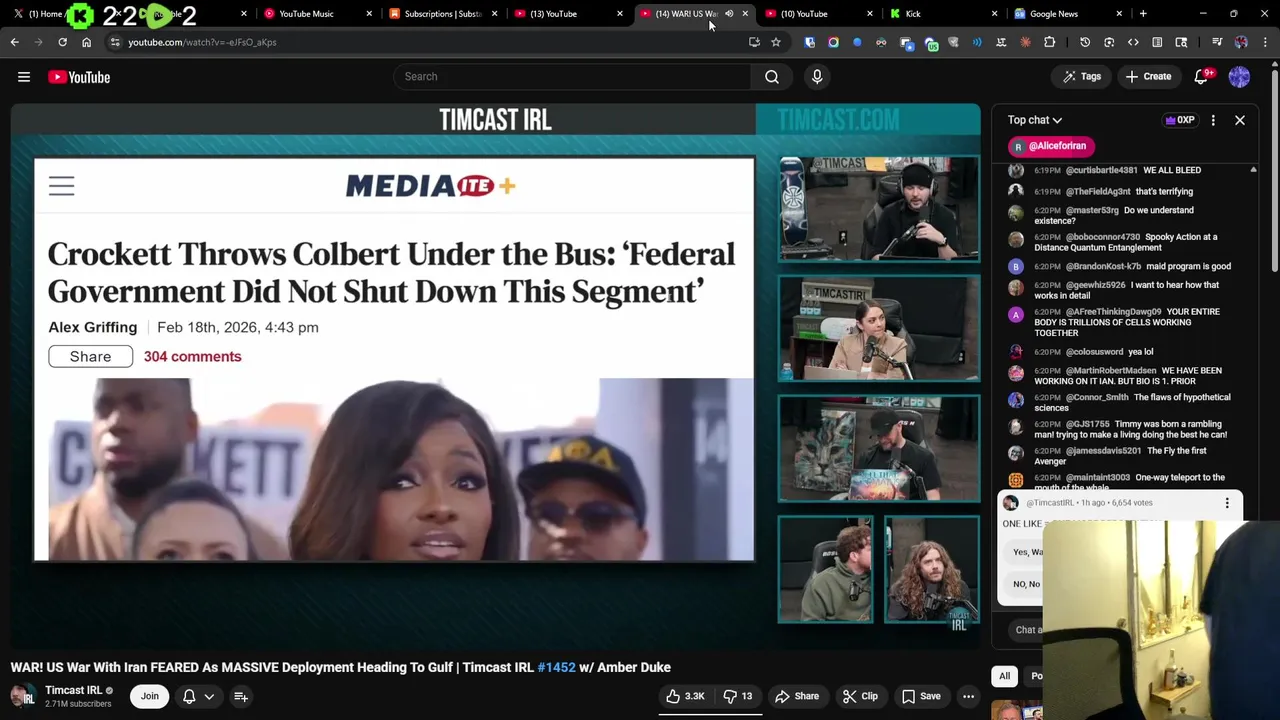
Task: Close the Google News tab
Action: [1119, 14]
